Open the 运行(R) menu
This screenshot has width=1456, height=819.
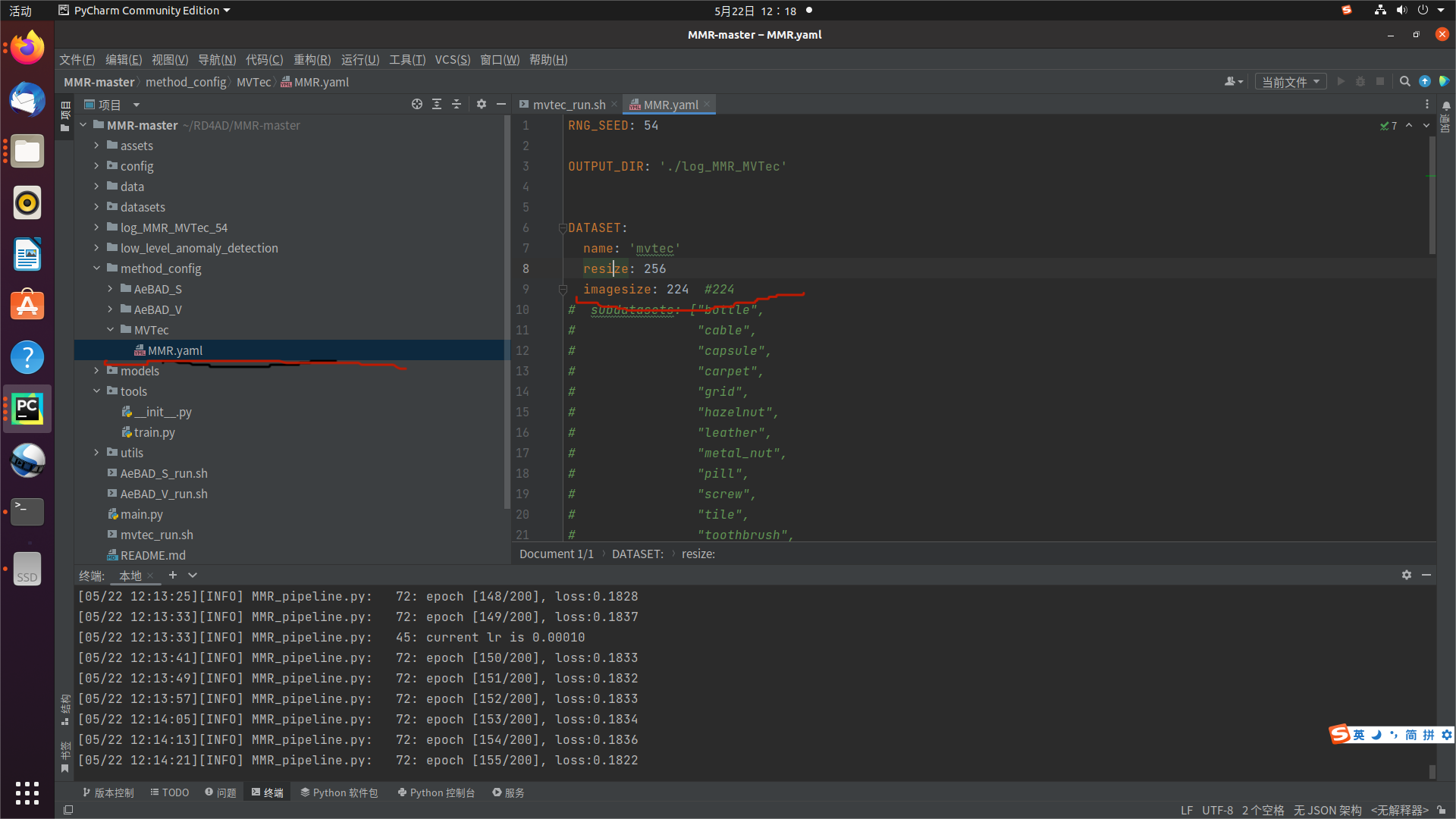[359, 60]
